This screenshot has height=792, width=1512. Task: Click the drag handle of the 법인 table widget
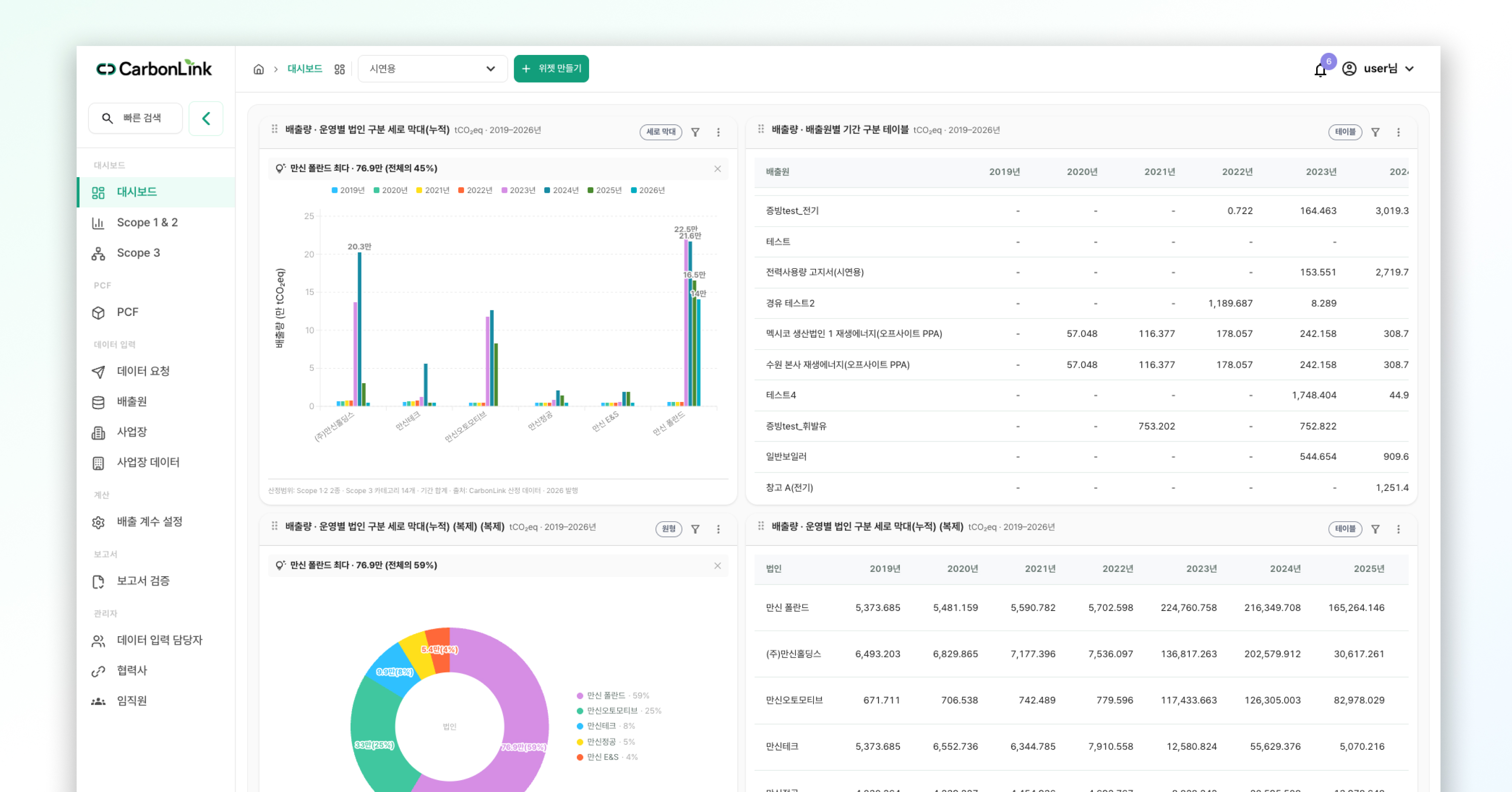(x=761, y=526)
